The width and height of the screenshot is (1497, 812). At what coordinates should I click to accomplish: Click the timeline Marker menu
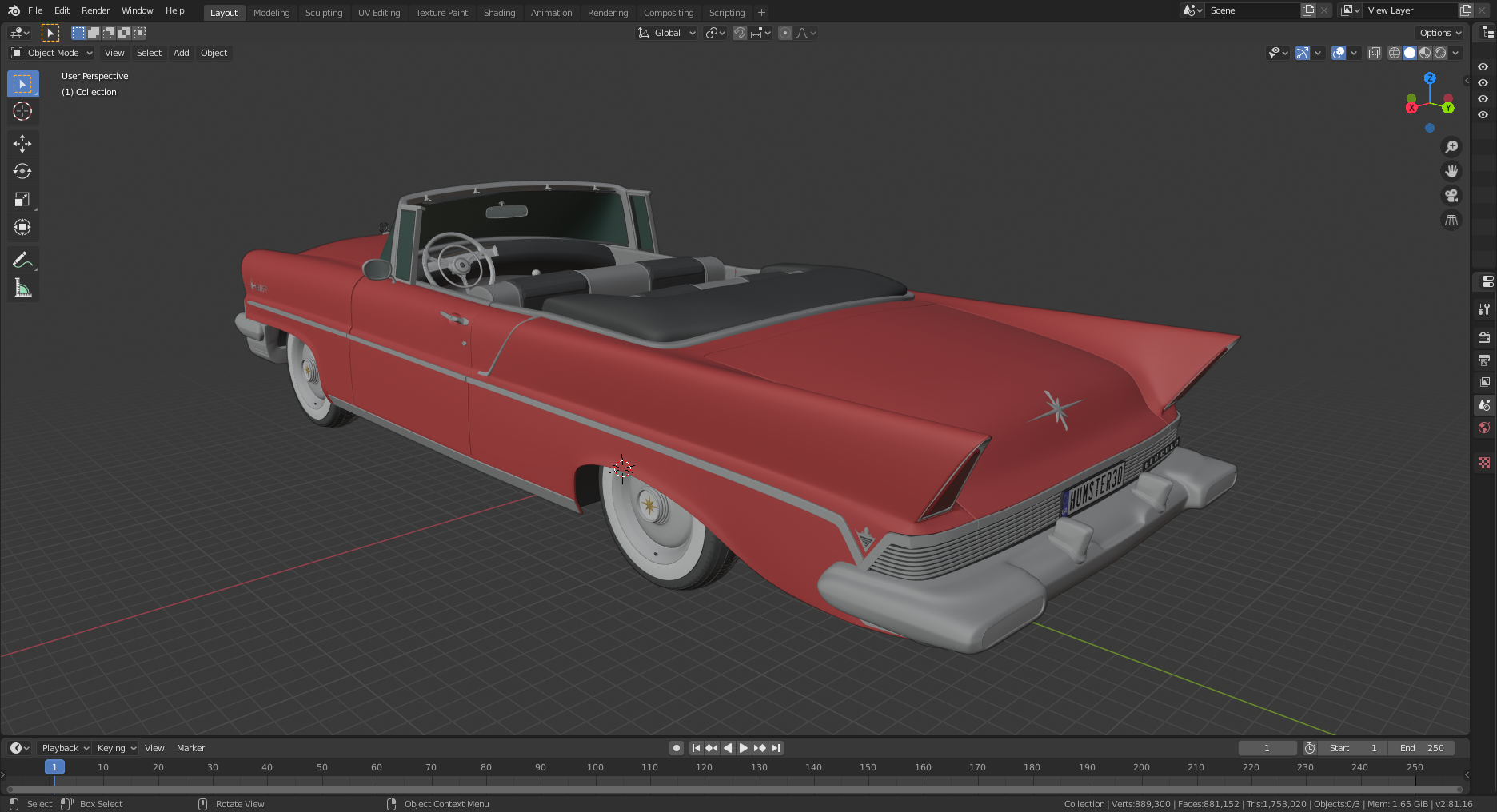click(x=190, y=748)
